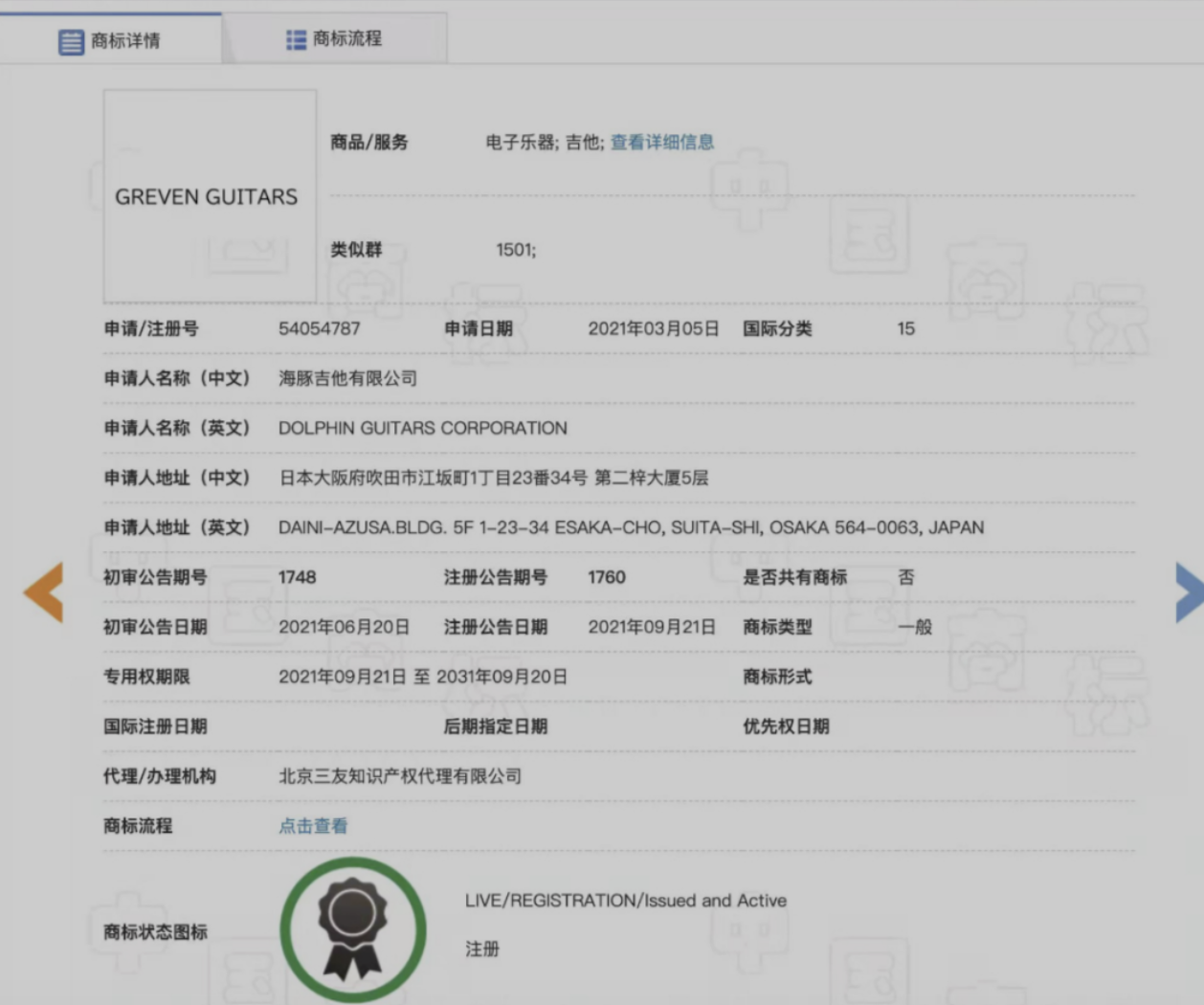Image resolution: width=1204 pixels, height=1005 pixels.
Task: Click the green registered status badge icon
Action: (x=353, y=928)
